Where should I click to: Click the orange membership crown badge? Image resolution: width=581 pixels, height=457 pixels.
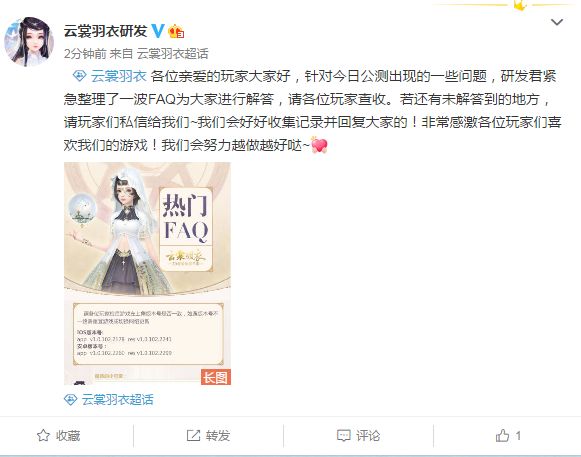[176, 32]
